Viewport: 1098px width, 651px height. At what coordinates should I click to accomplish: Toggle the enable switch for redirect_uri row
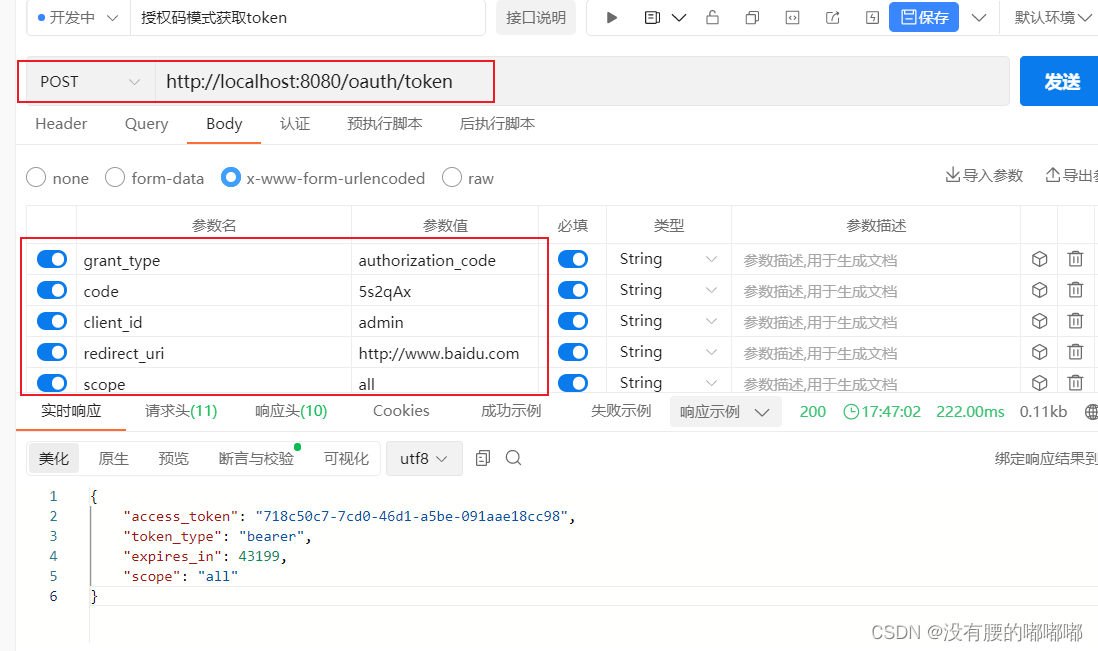point(52,351)
